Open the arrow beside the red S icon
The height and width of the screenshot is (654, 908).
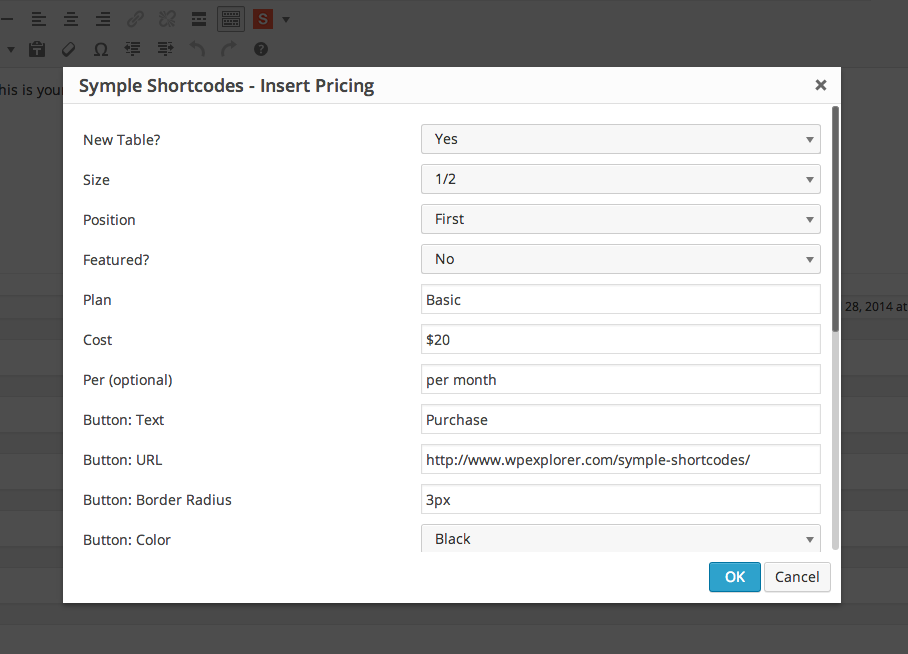[x=285, y=20]
